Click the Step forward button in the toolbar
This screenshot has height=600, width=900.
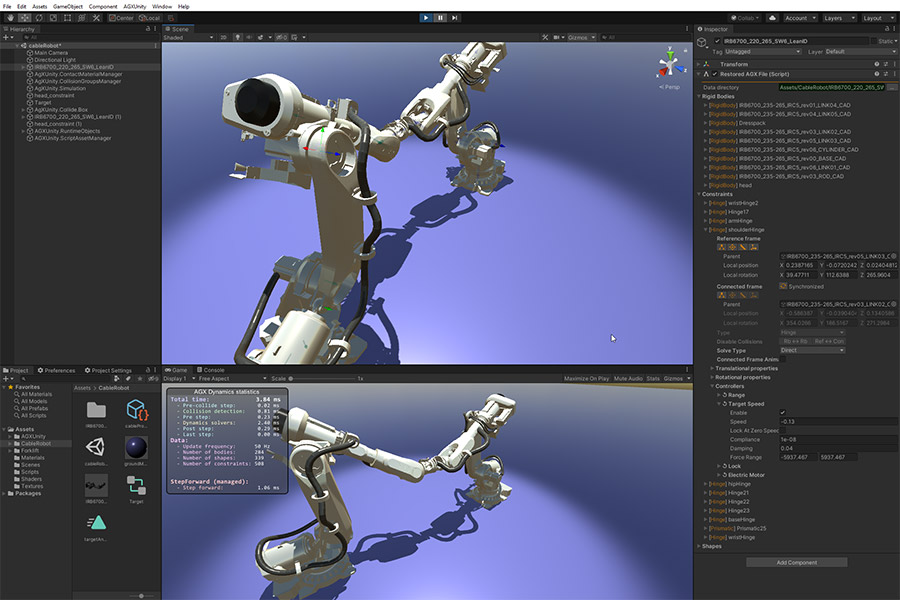pos(455,18)
